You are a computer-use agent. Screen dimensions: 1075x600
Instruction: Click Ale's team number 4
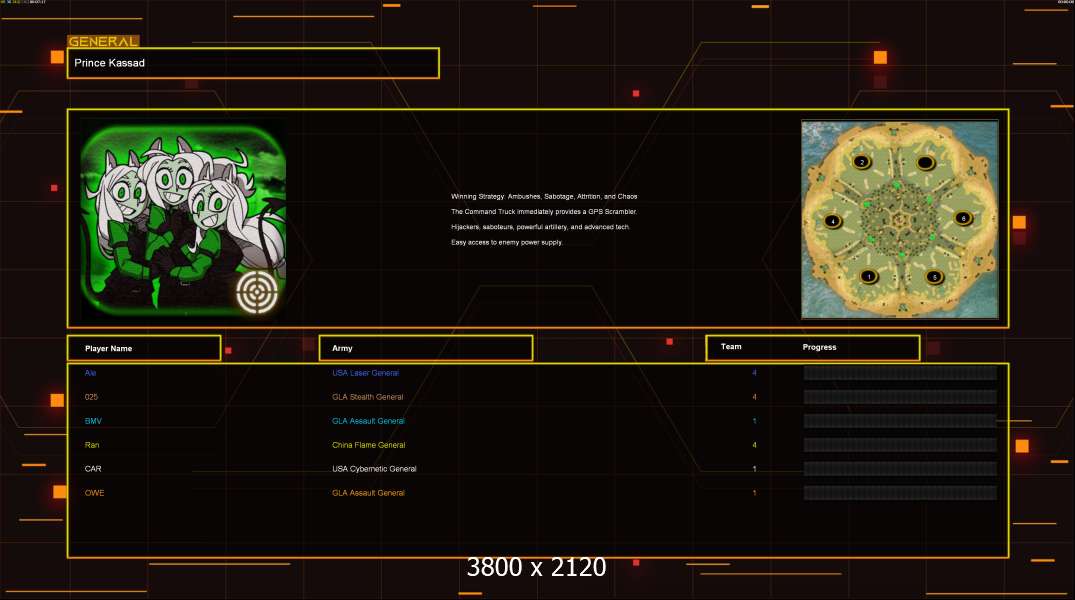coord(754,373)
